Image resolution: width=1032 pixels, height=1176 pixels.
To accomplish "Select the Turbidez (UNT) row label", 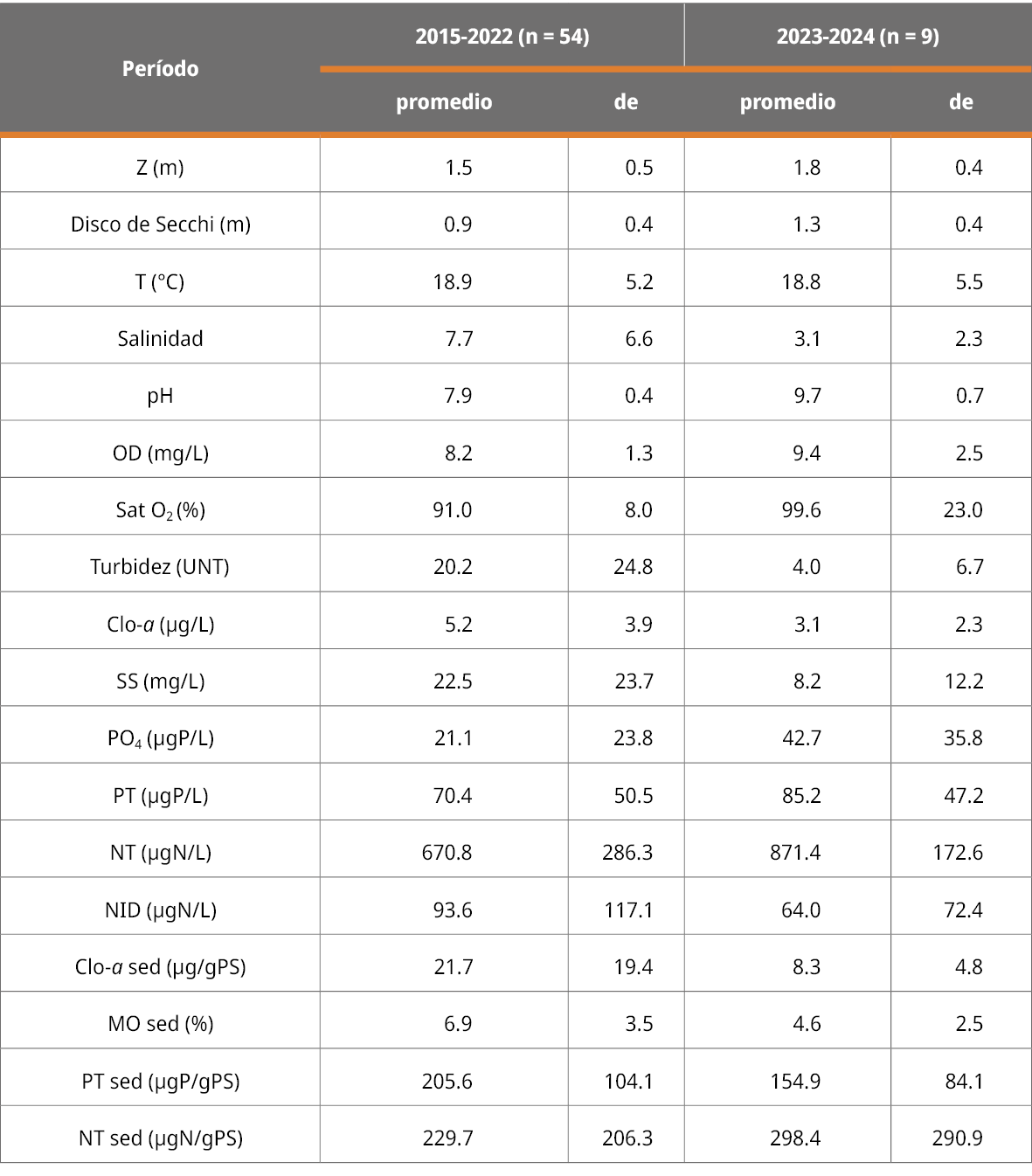I will 160,567.
